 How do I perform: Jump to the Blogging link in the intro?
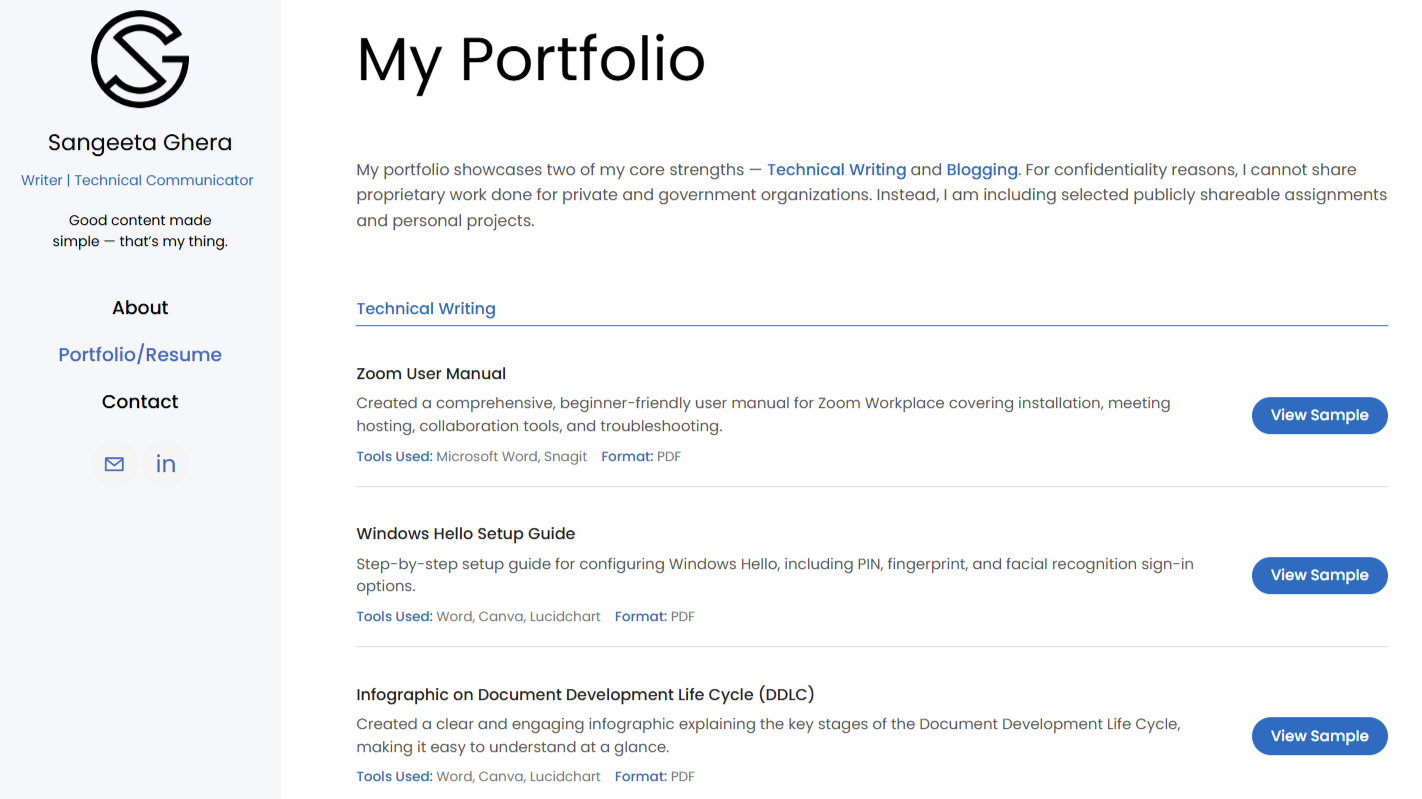point(981,170)
